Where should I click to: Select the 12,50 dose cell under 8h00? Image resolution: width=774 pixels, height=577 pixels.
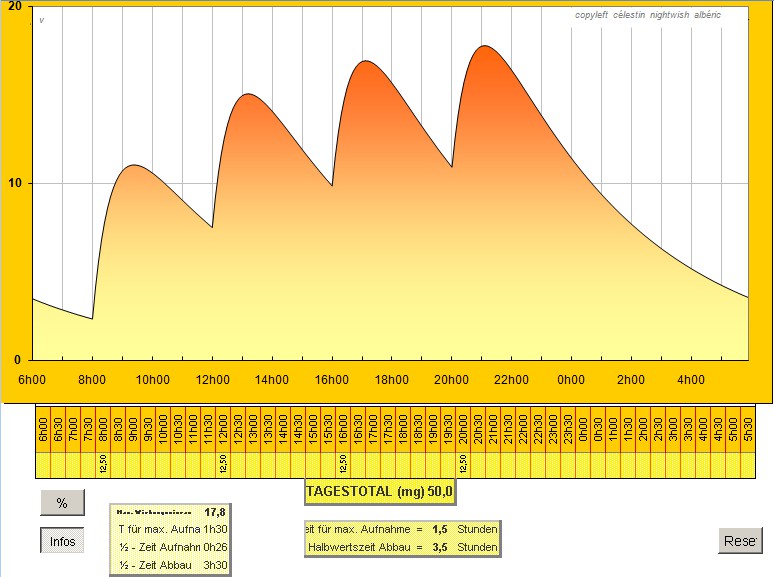(103, 465)
